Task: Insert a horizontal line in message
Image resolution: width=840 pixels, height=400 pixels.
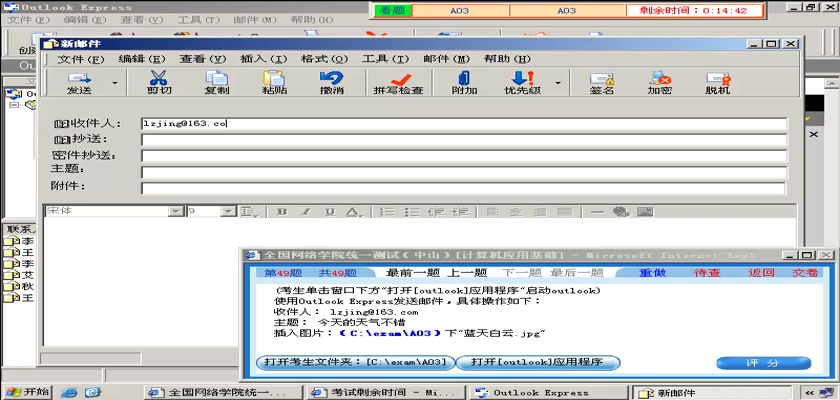Action: 597,212
